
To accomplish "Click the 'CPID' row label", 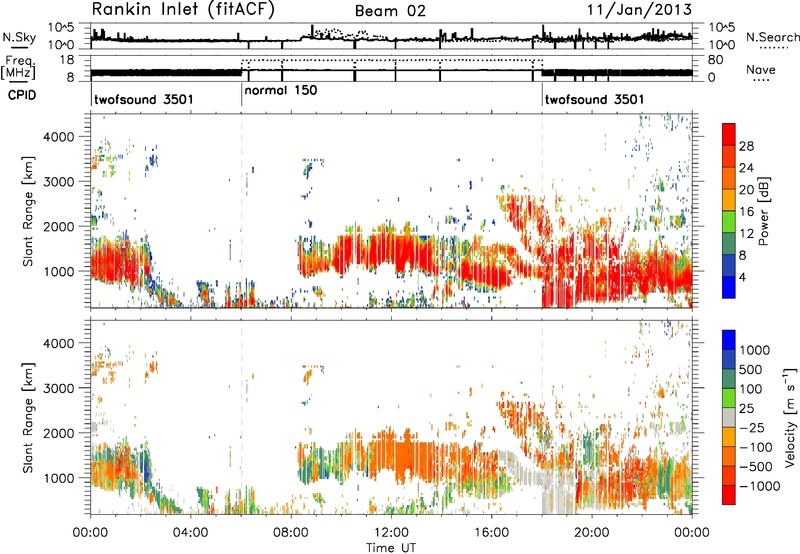I will pos(22,95).
